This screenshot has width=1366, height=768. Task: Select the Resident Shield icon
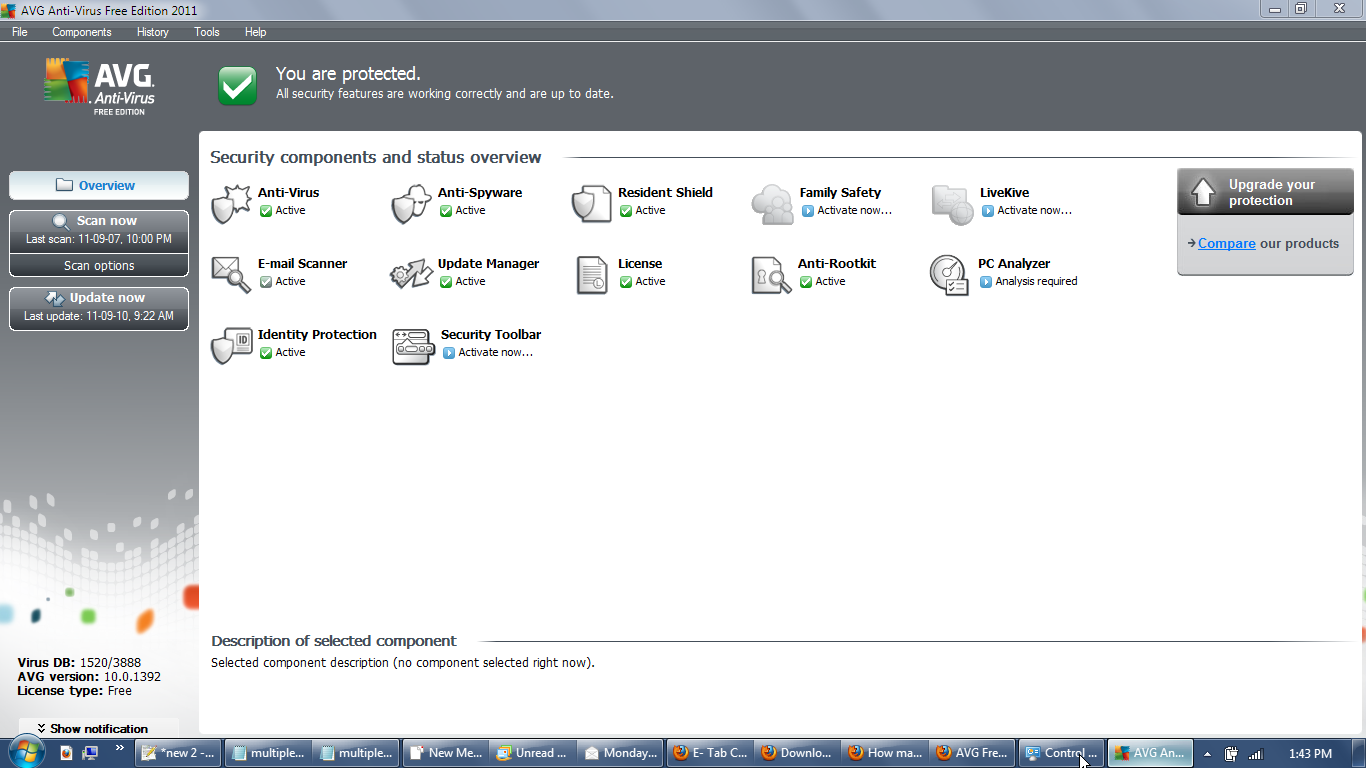point(591,204)
